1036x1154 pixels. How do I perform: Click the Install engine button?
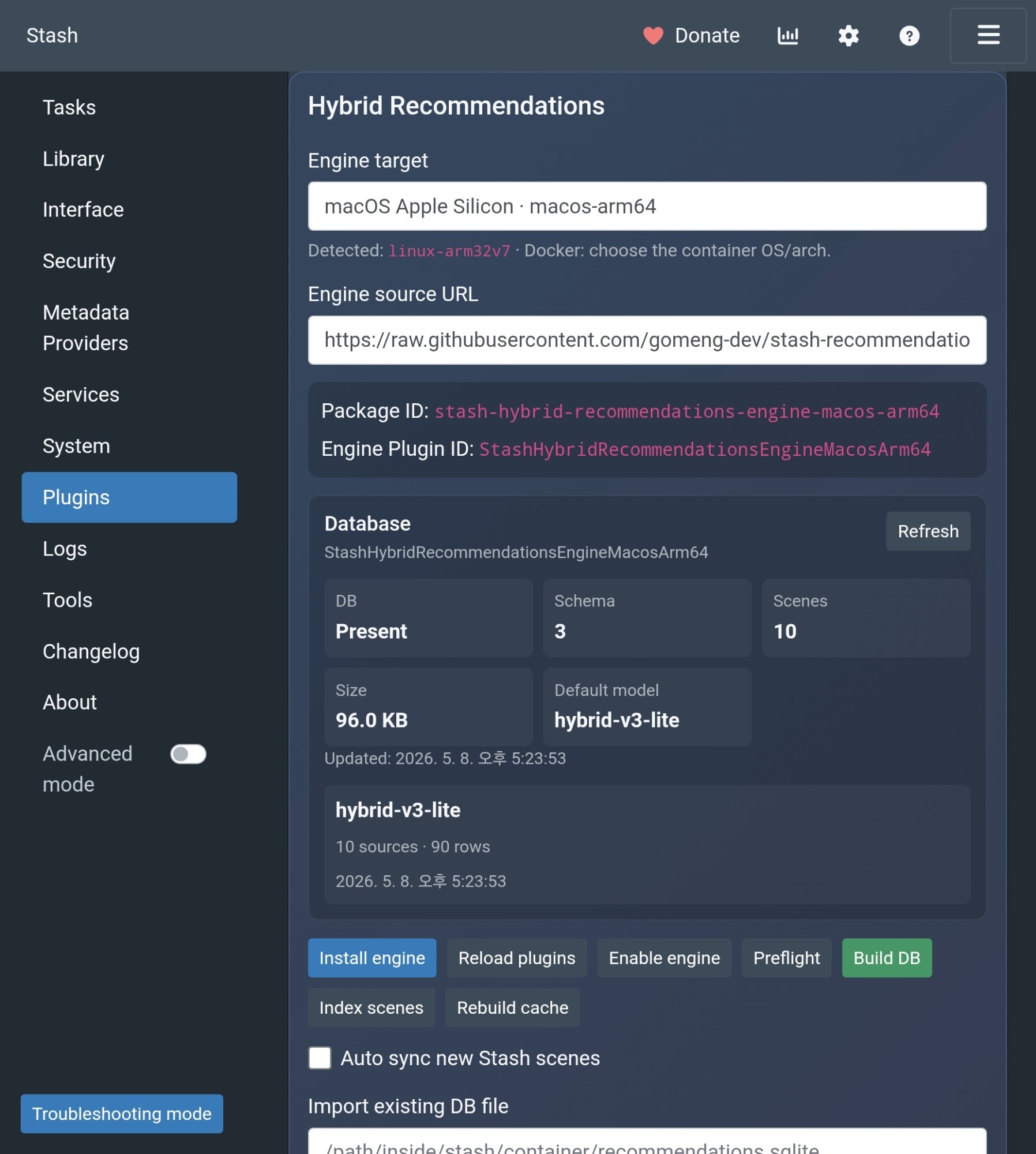click(372, 958)
